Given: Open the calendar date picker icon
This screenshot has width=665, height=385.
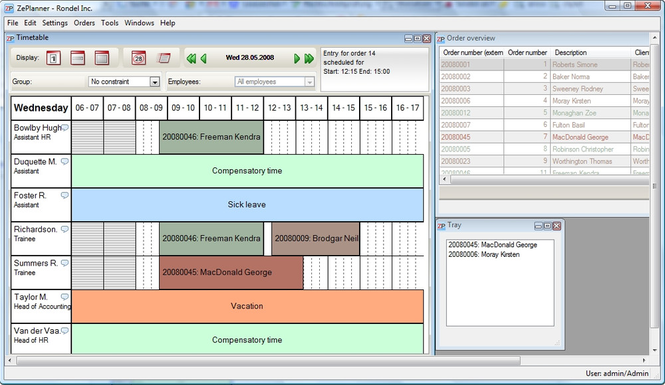Looking at the screenshot, I should click(139, 58).
